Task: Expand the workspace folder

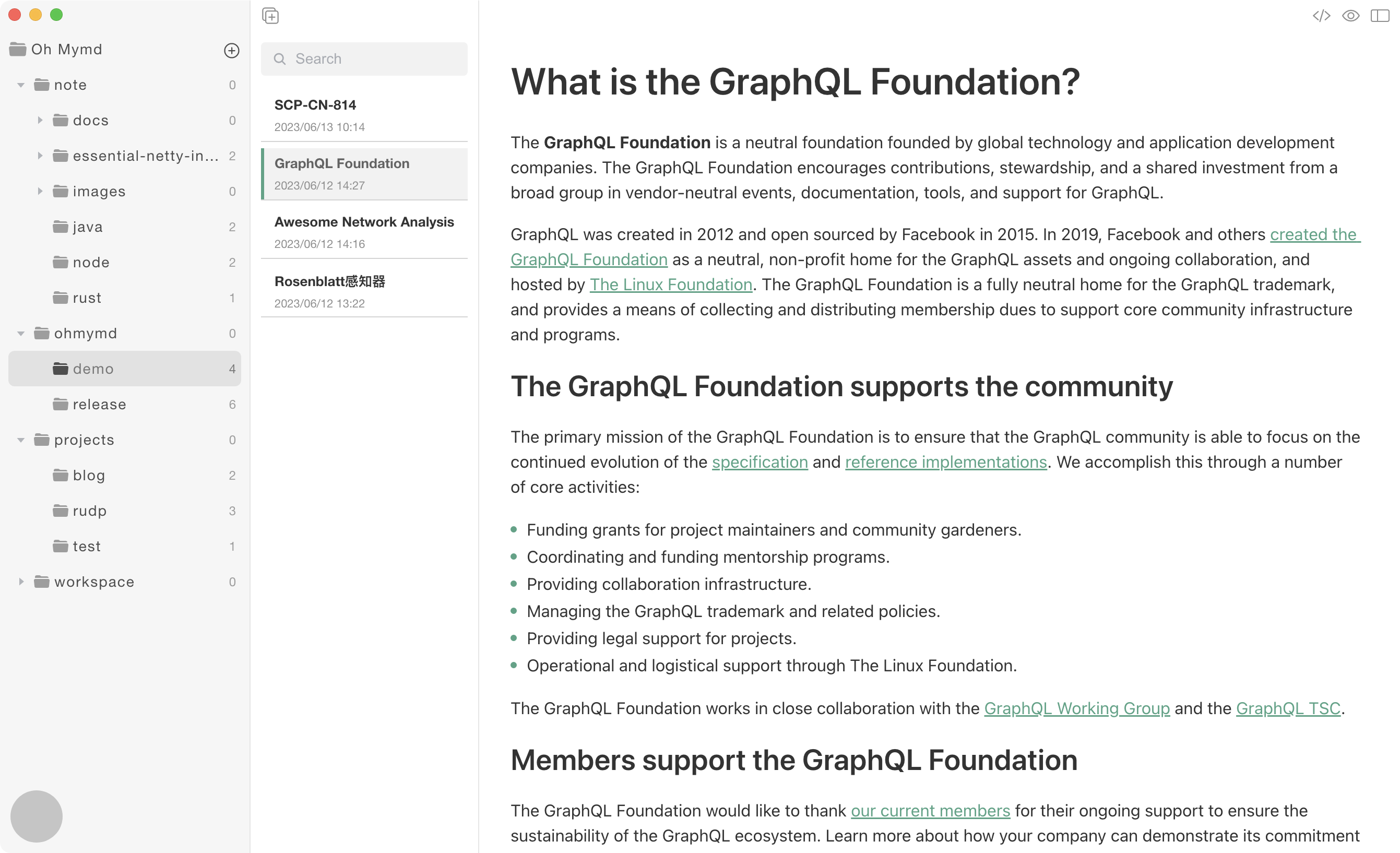Action: pyautogui.click(x=20, y=582)
